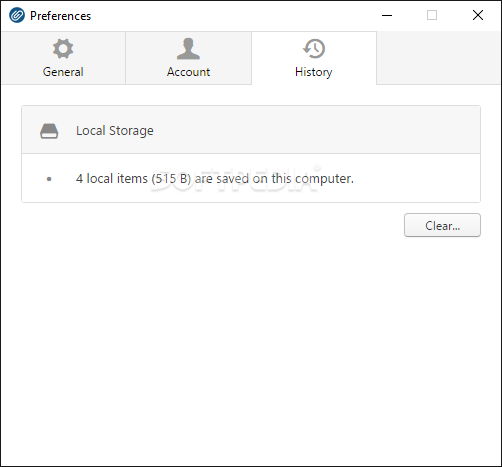Image resolution: width=502 pixels, height=467 pixels.
Task: Click the app logo in title bar
Action: (17, 15)
